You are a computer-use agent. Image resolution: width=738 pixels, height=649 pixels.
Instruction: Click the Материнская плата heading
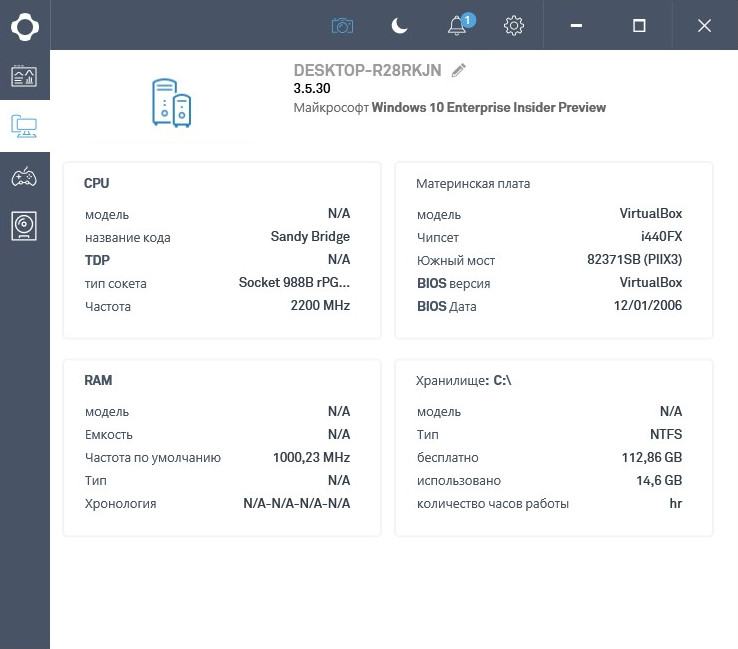click(473, 184)
